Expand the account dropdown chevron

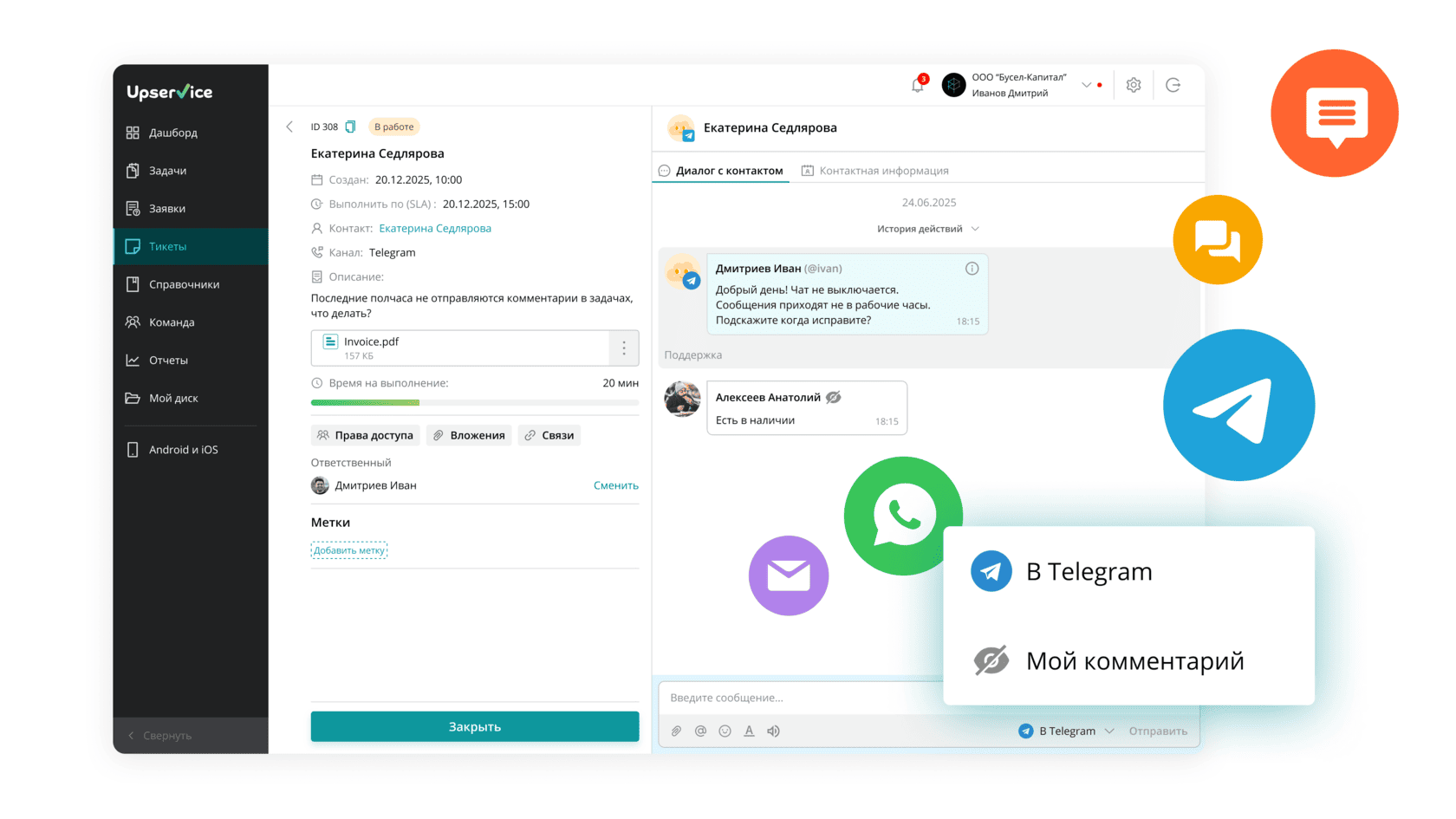pyautogui.click(x=1086, y=85)
